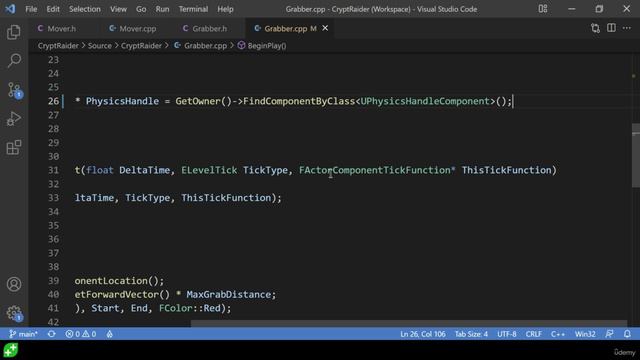
Task: Open the Extensions view
Action: coord(13,147)
